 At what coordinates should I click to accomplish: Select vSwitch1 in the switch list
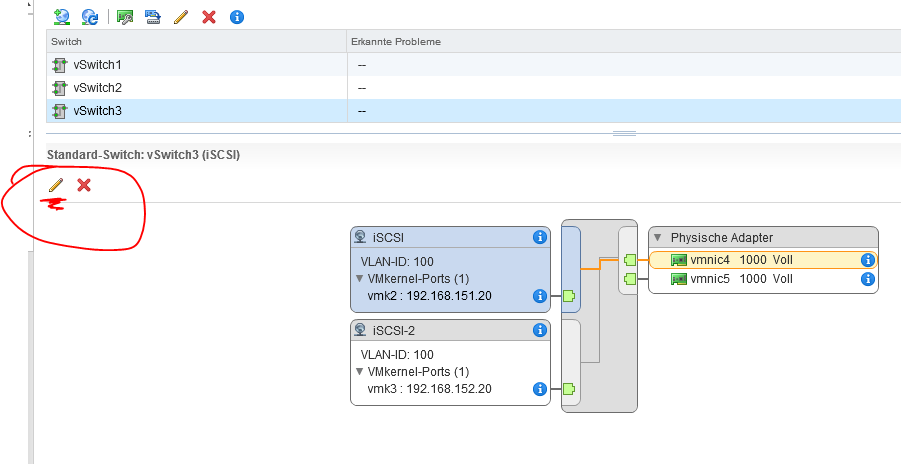point(98,65)
